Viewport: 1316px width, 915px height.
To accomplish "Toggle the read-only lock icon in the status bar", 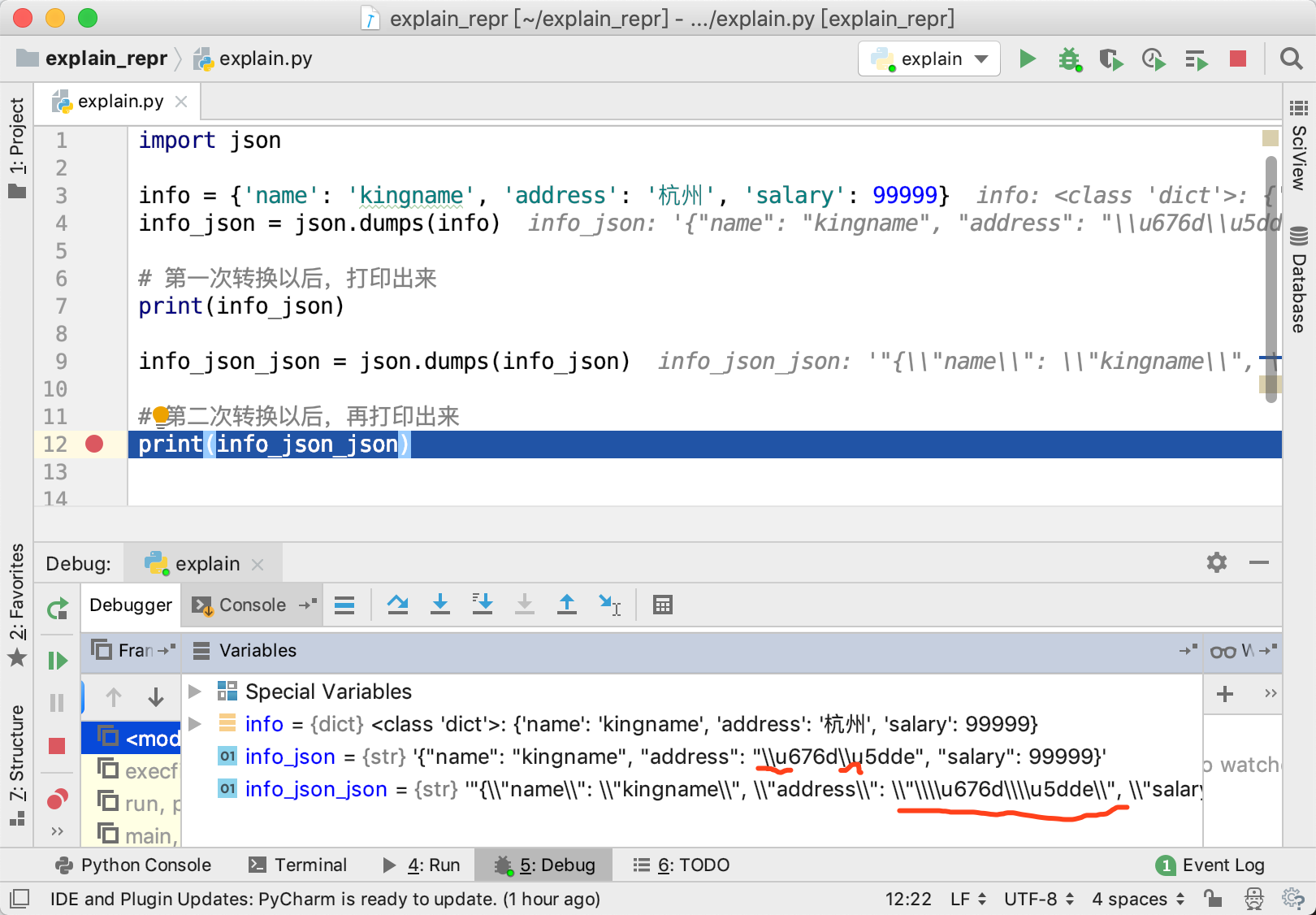I will point(1213,899).
